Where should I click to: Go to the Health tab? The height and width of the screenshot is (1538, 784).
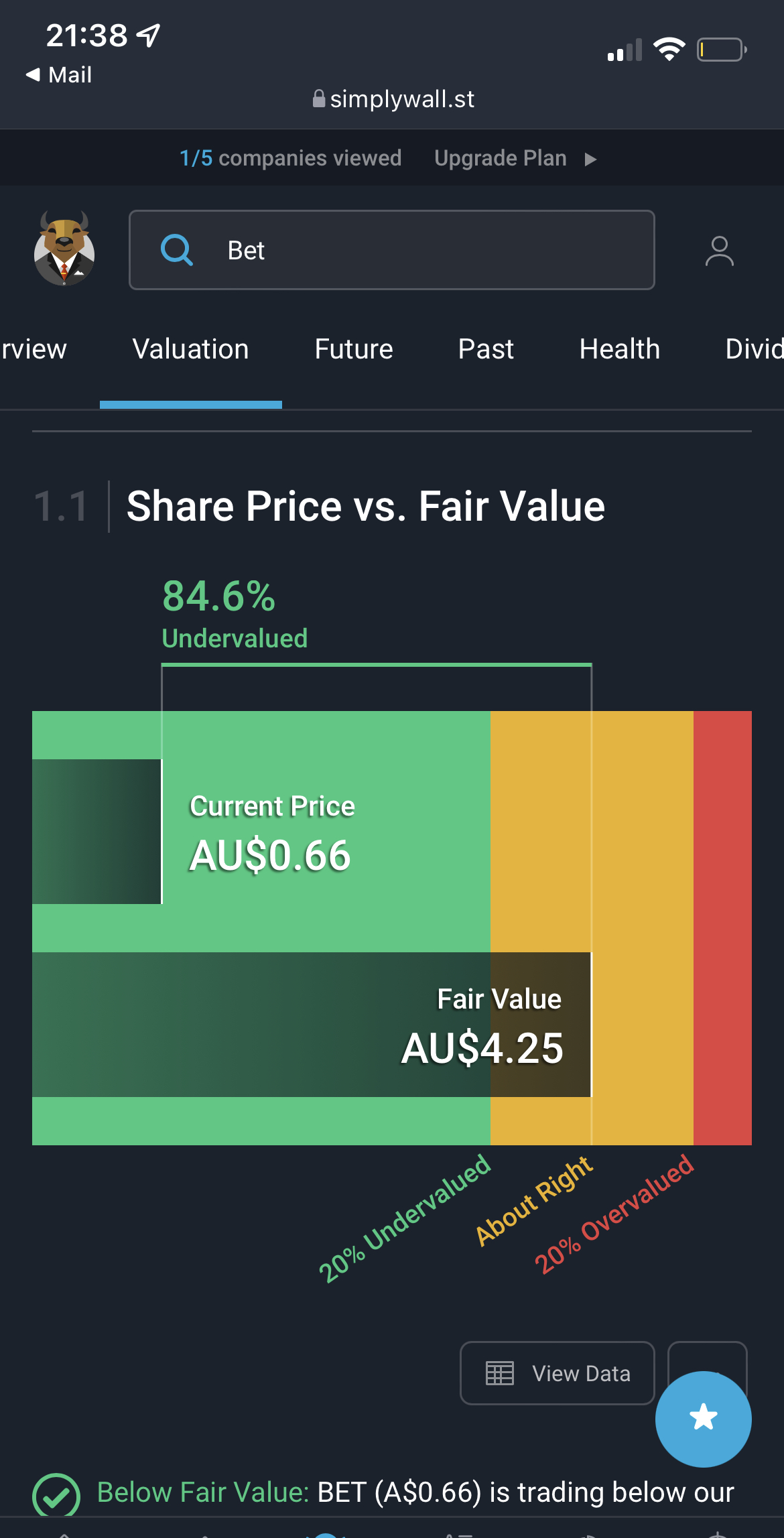click(620, 349)
